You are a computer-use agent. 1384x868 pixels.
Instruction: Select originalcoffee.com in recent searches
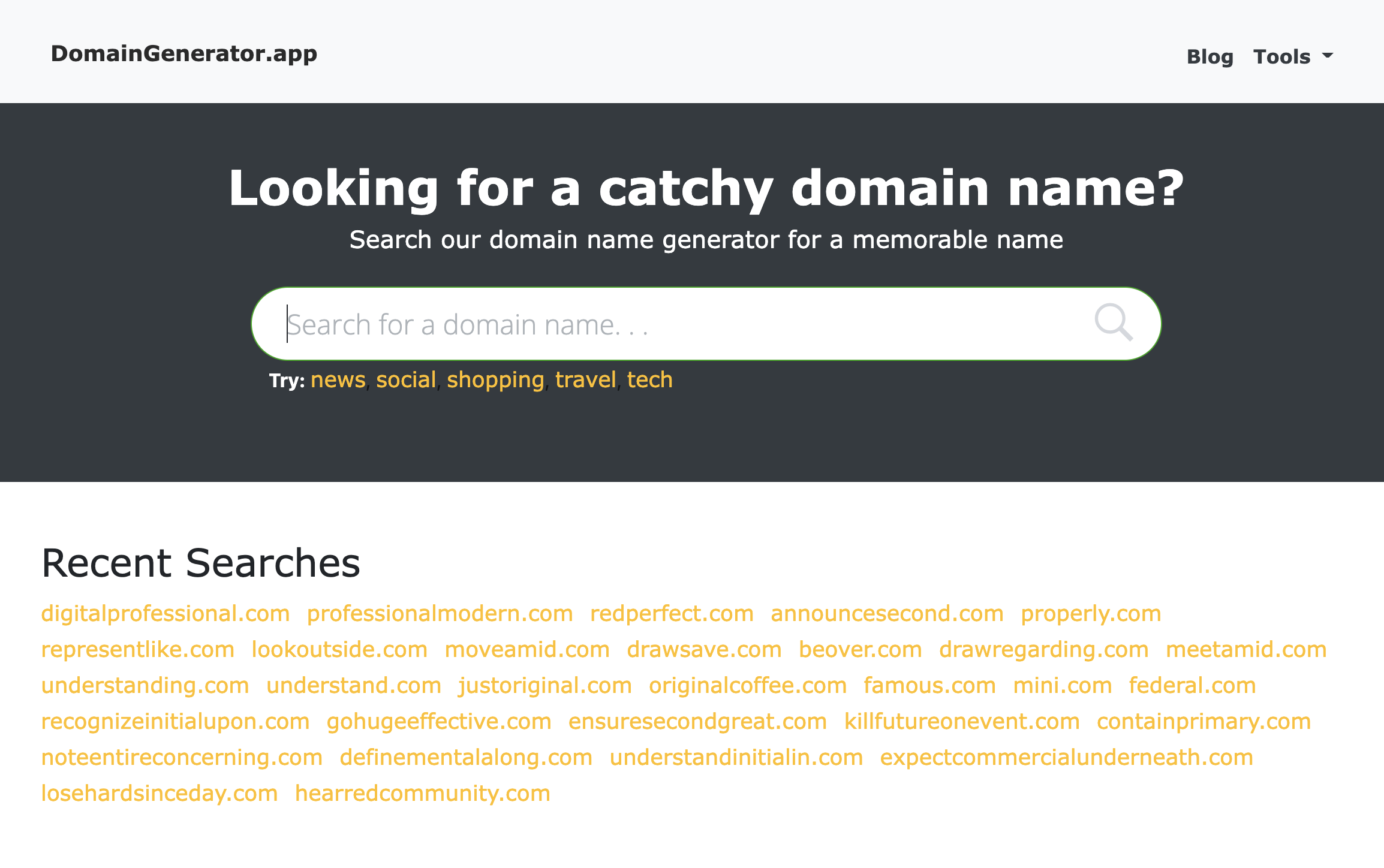pos(747,685)
